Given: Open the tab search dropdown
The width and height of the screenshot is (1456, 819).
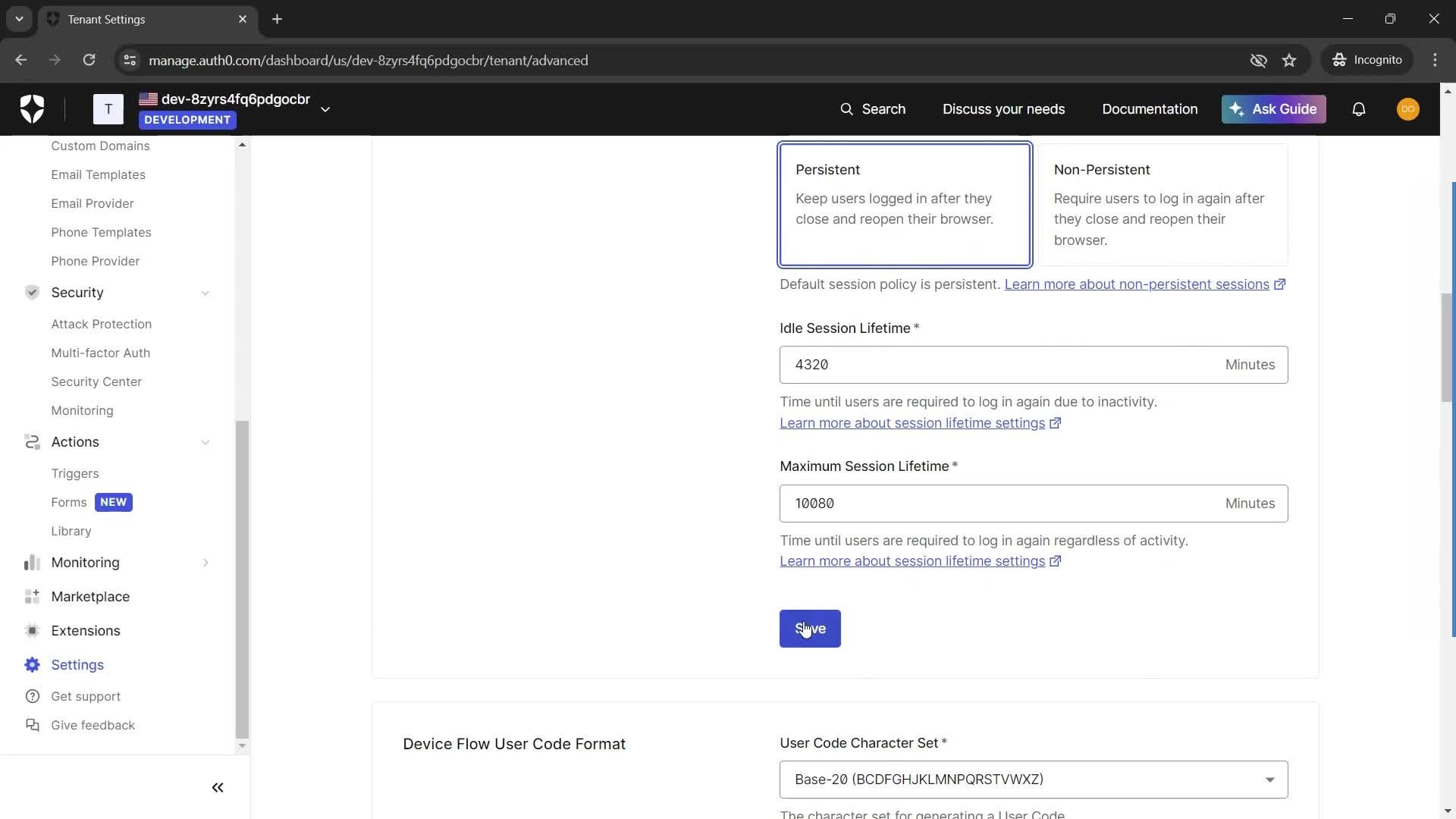Looking at the screenshot, I should [19, 19].
